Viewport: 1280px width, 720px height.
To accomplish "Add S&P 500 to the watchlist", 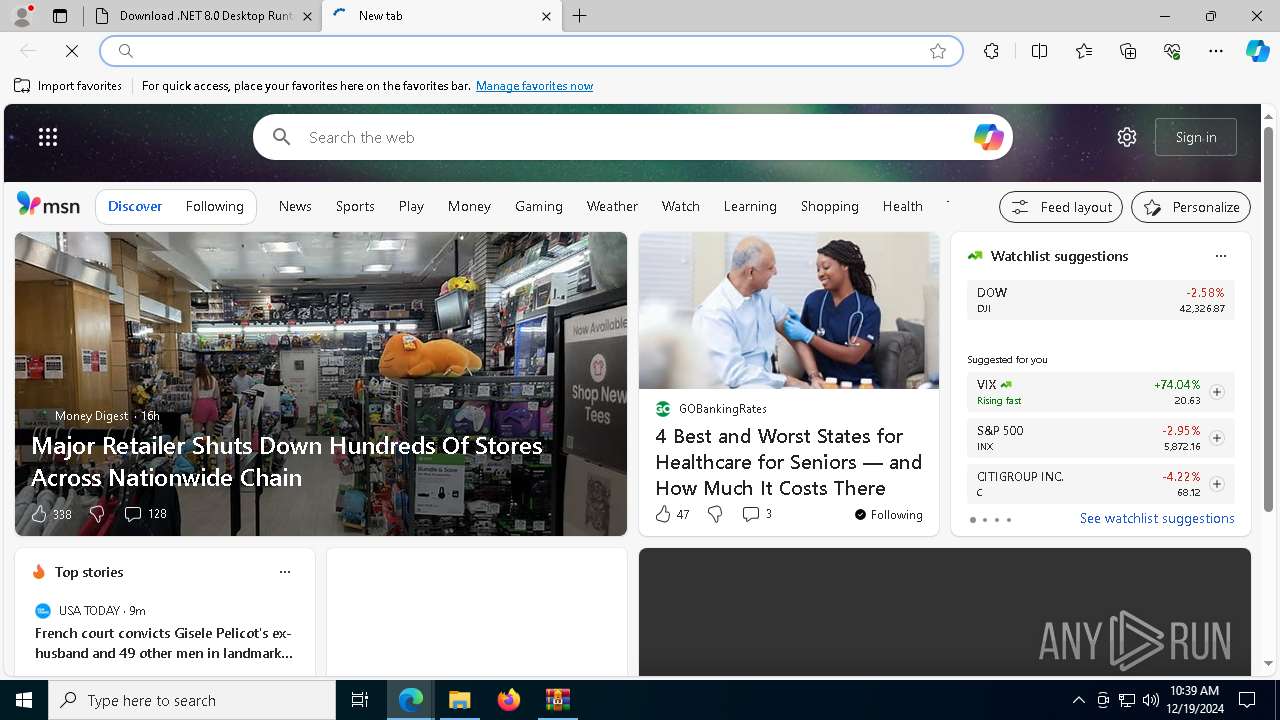I will tap(1216, 438).
